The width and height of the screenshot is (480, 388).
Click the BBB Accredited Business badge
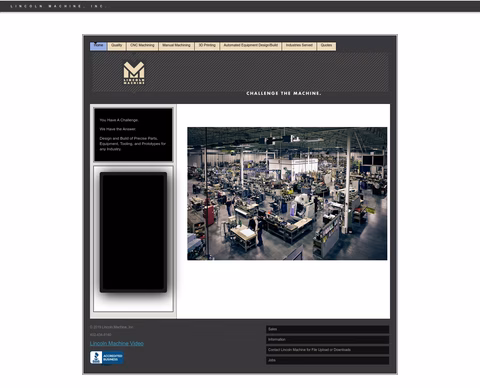click(x=107, y=358)
